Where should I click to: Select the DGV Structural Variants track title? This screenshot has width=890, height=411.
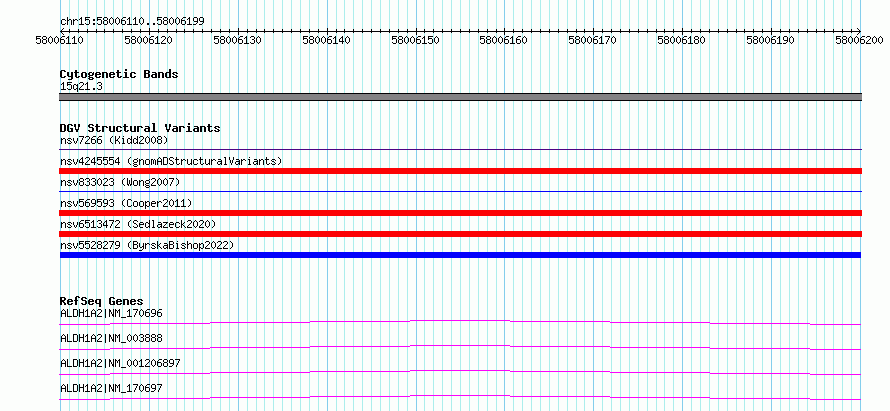(140, 128)
